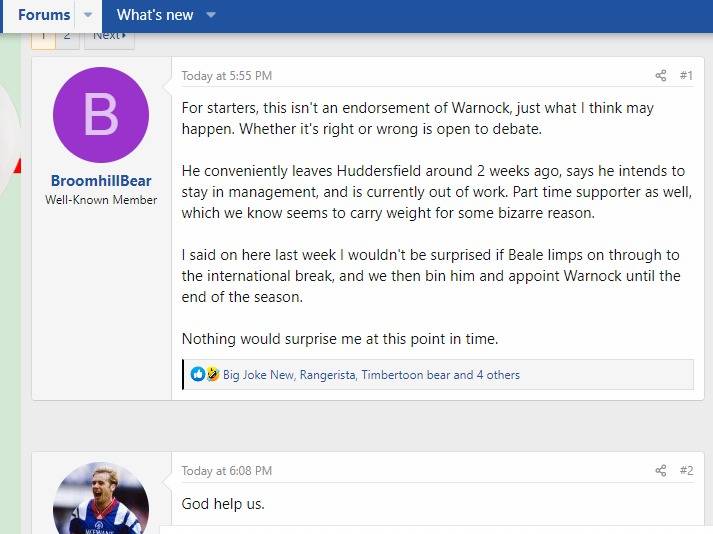Click the Today at 5:55 PM timestamp
The image size is (713, 534).
(x=226, y=76)
